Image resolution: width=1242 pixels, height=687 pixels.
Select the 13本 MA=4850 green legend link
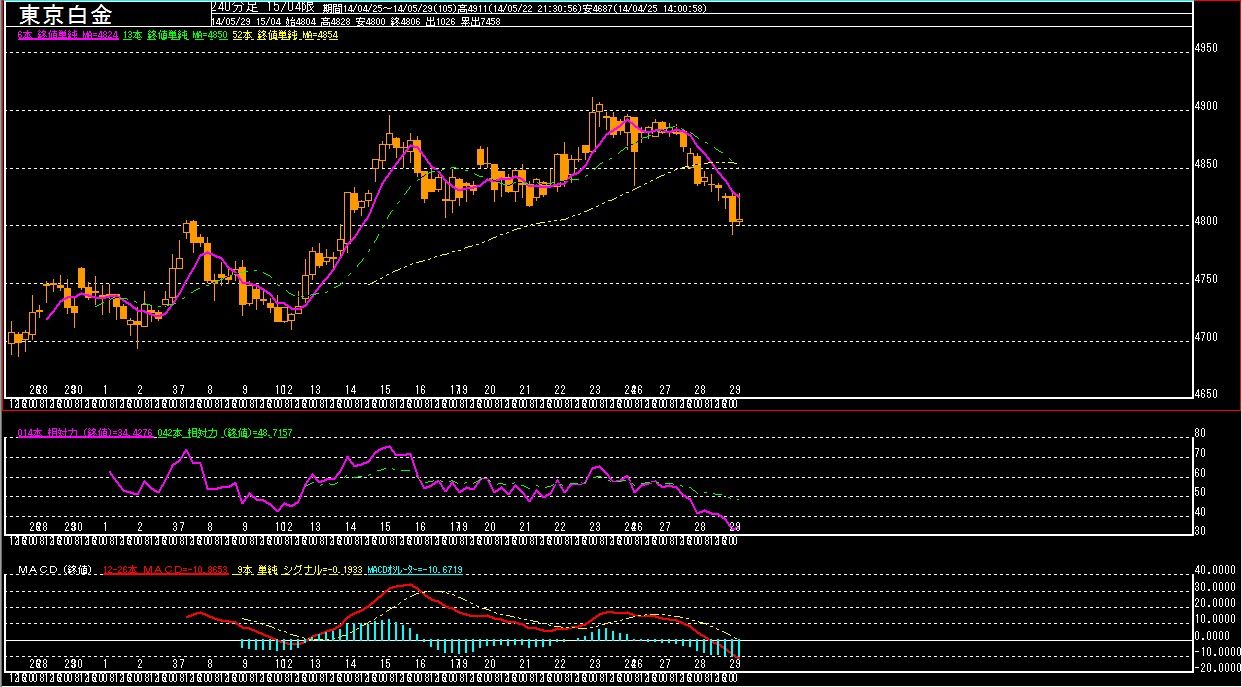(x=174, y=34)
